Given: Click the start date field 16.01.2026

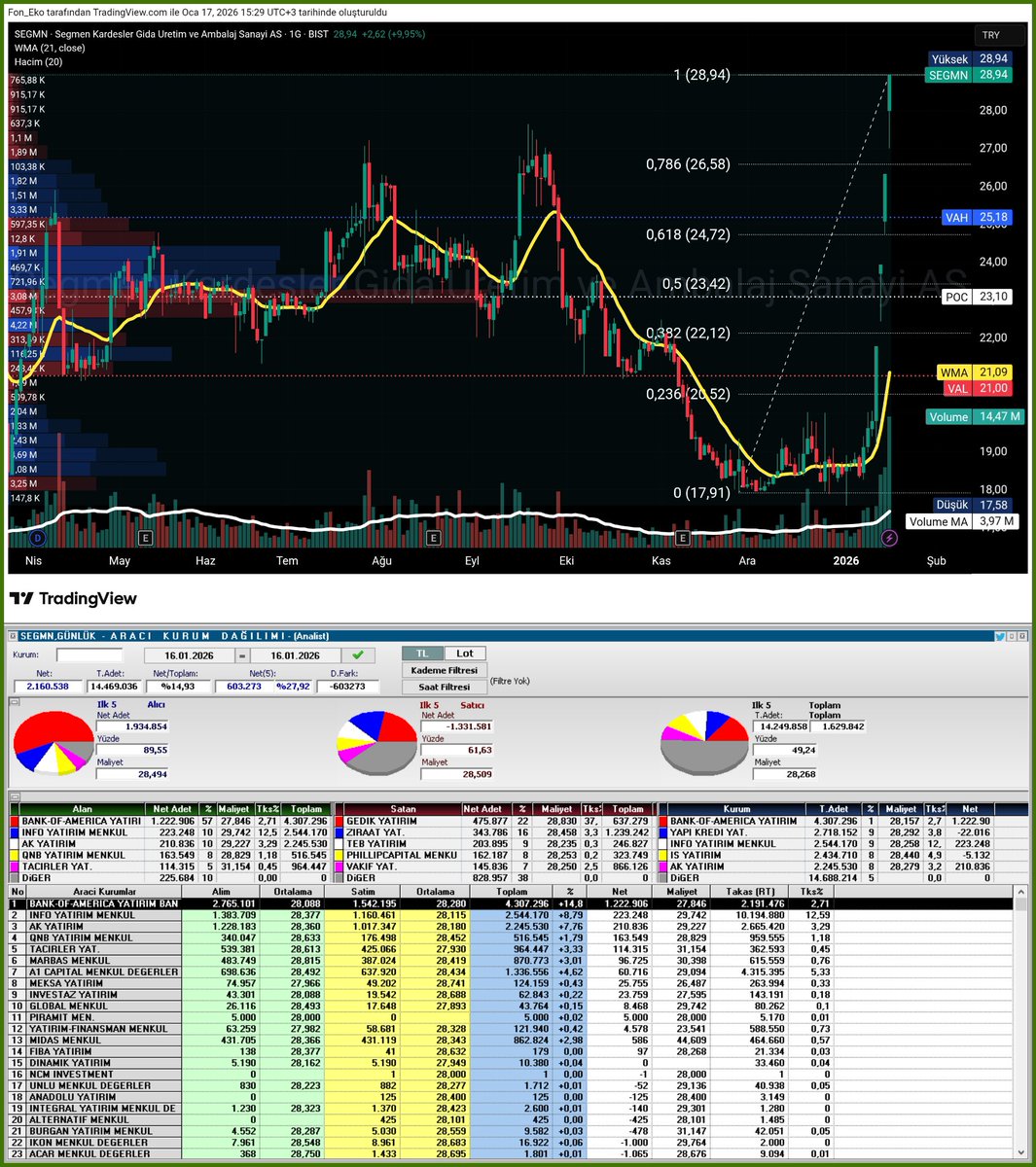Looking at the screenshot, I should tap(192, 655).
